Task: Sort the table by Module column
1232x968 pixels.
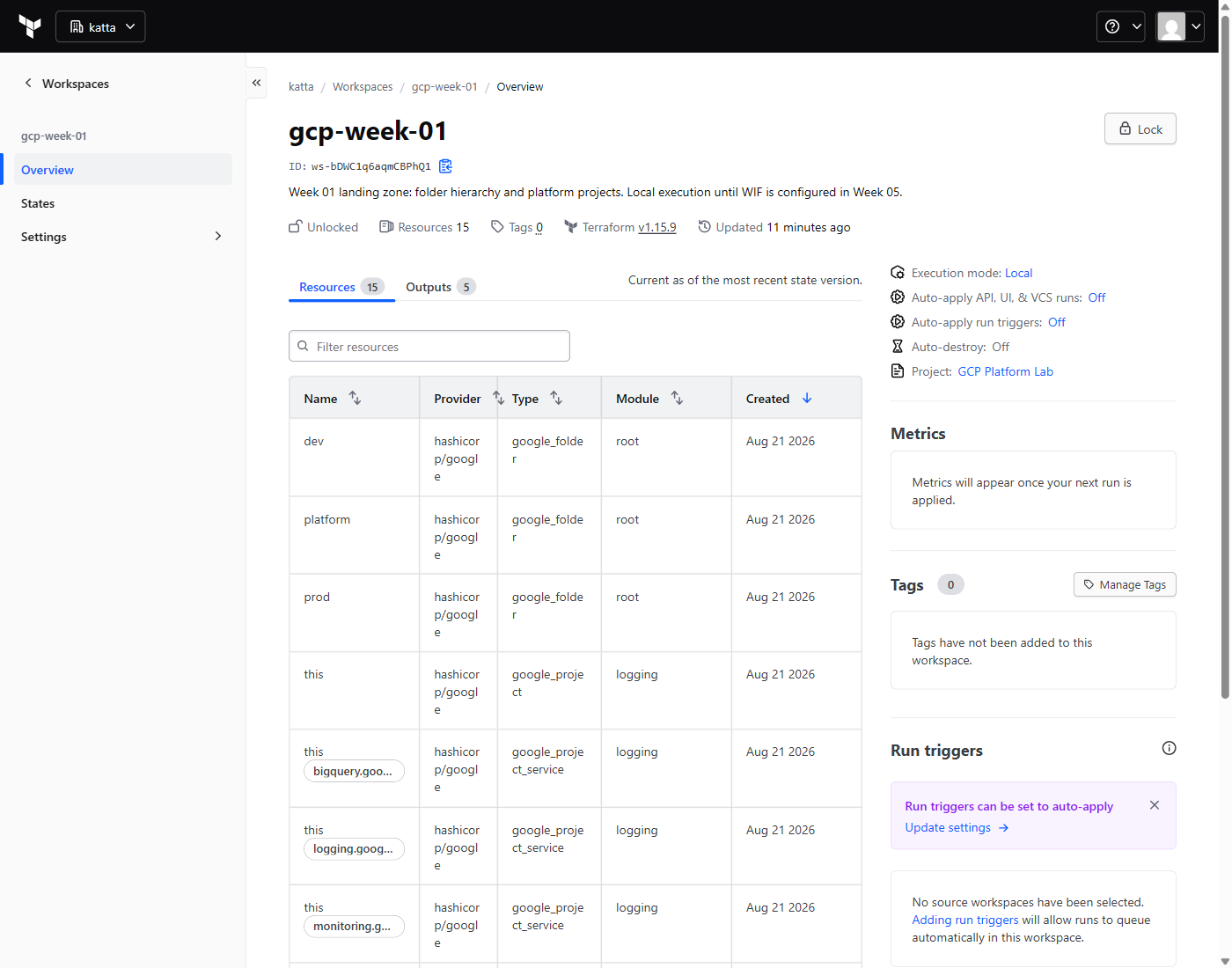Action: (x=677, y=398)
